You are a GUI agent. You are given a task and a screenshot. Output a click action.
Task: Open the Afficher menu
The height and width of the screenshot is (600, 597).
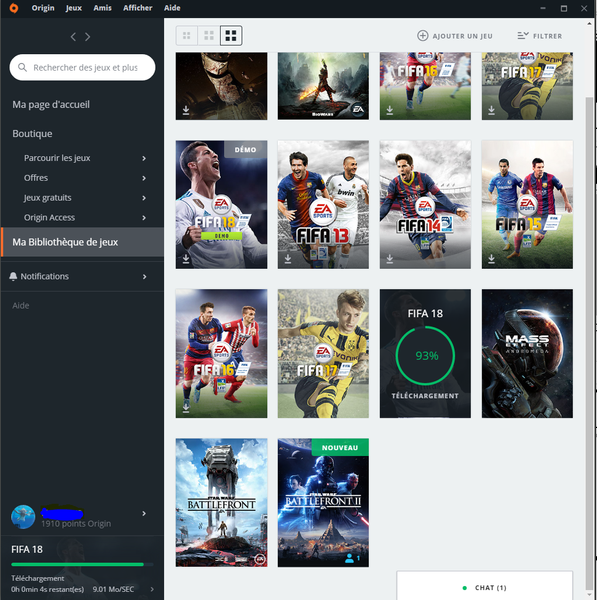tap(137, 8)
